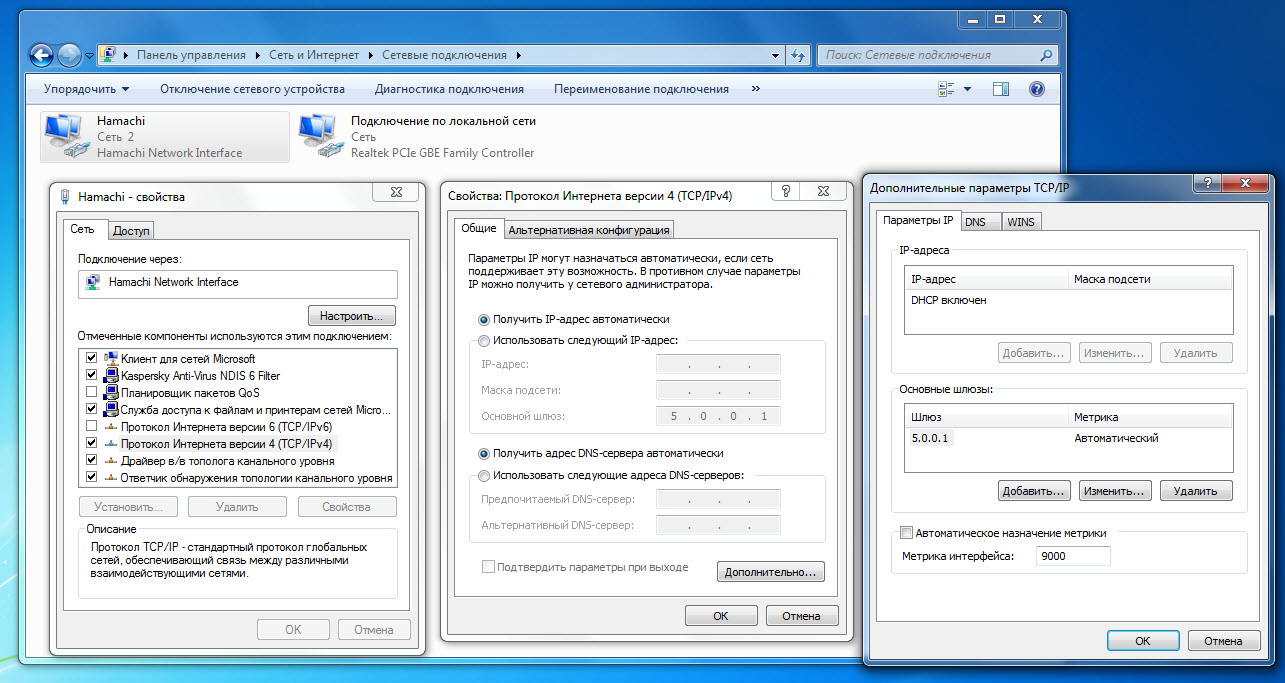The height and width of the screenshot is (683, 1285).
Task: Go back with the Explorer back arrow
Action: click(x=41, y=55)
